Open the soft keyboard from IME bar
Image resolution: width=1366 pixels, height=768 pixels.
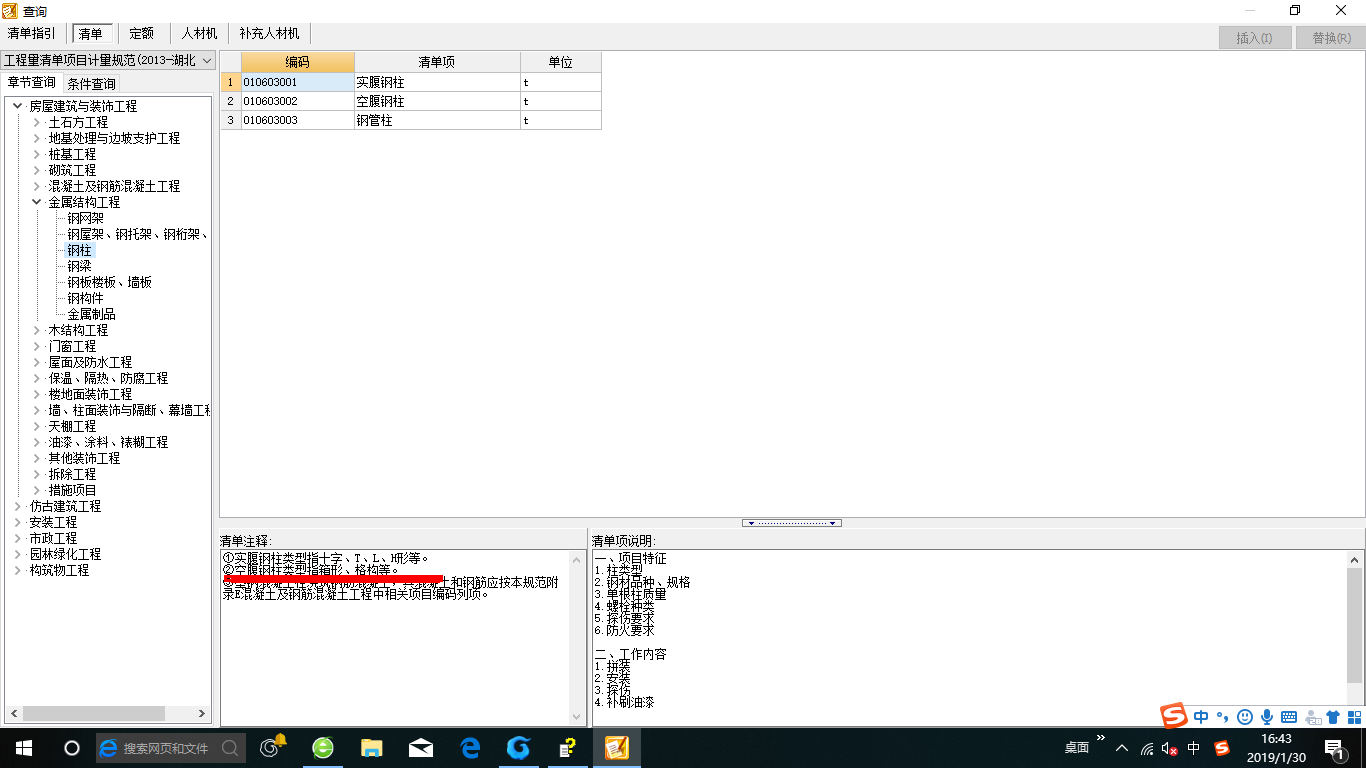coord(1289,717)
